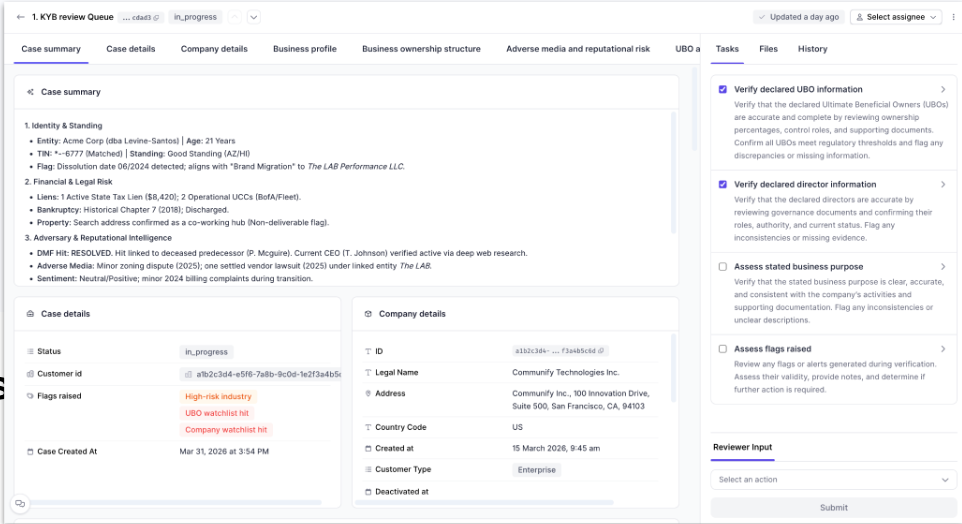Open the partially visible UBO tab
The height and width of the screenshot is (524, 962).
click(687, 49)
